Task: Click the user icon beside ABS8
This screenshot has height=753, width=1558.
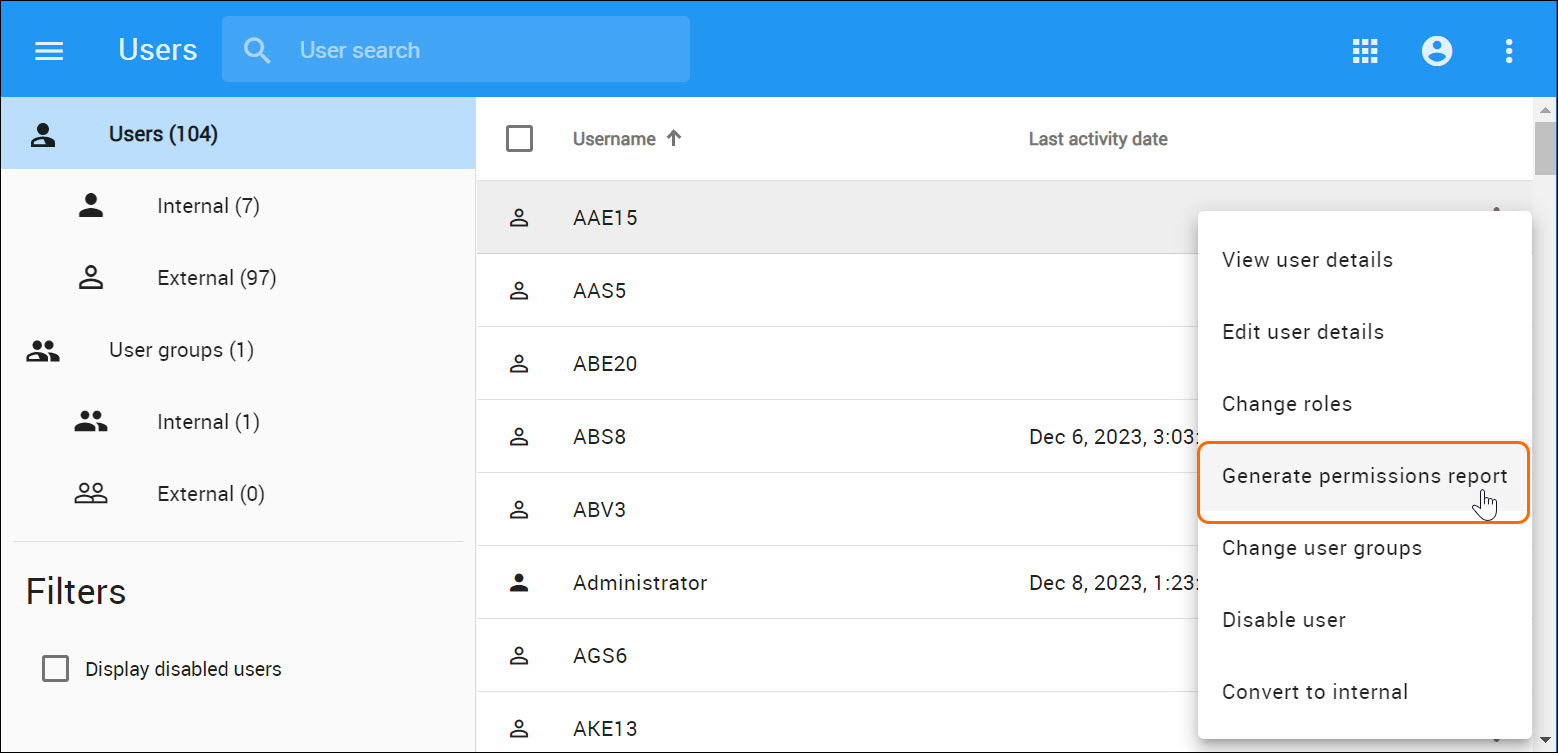Action: click(519, 437)
